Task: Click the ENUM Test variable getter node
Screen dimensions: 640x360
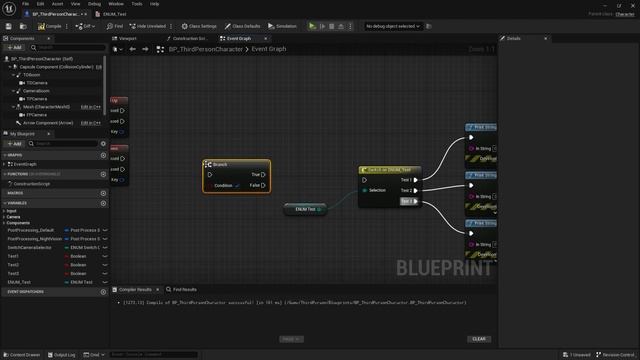Action: point(305,209)
